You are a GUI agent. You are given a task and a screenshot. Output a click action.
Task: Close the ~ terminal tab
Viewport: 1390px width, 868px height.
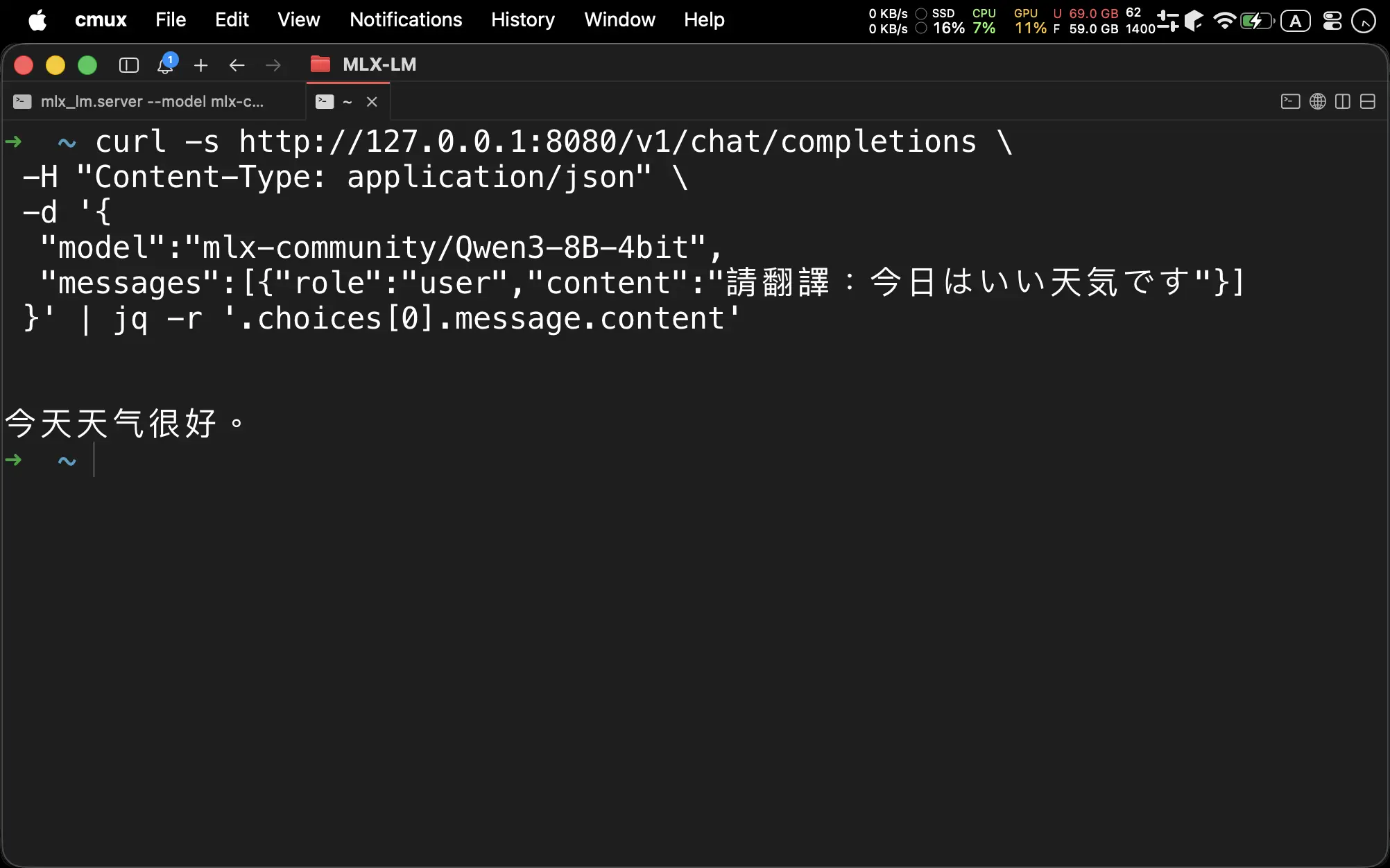pyautogui.click(x=372, y=102)
